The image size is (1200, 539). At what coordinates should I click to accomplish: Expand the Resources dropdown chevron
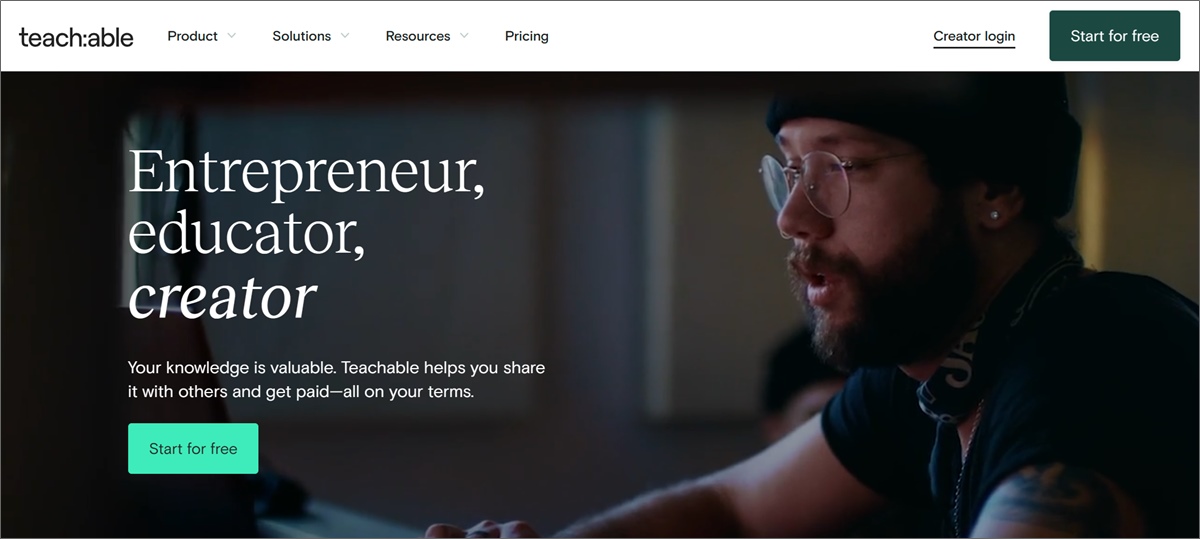pyautogui.click(x=463, y=36)
